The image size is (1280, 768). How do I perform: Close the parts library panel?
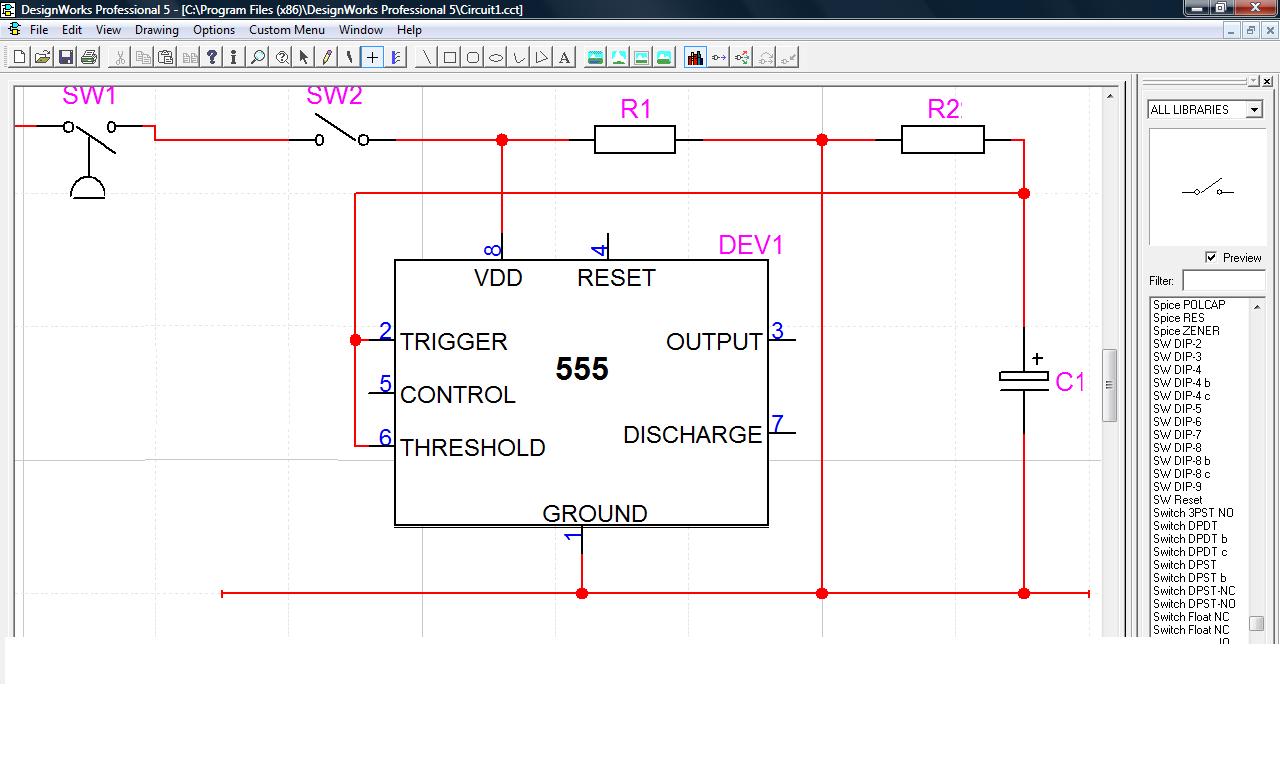(1268, 81)
